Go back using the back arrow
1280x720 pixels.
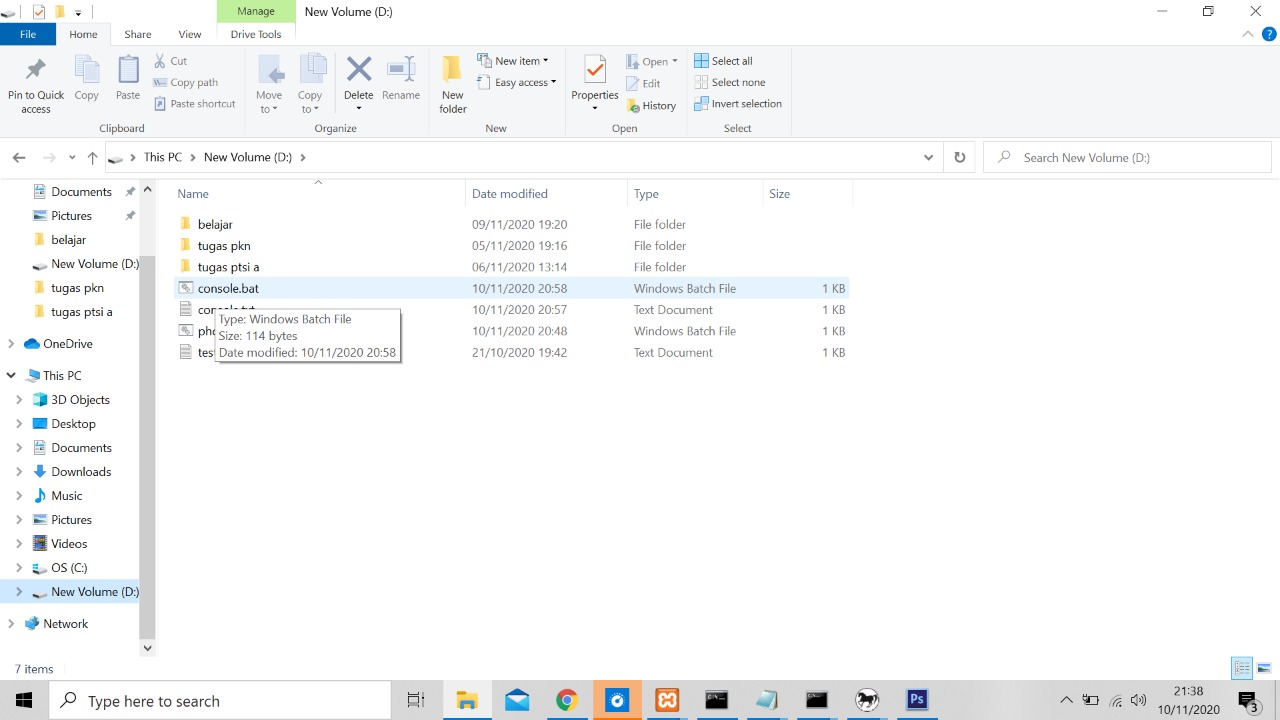18,157
